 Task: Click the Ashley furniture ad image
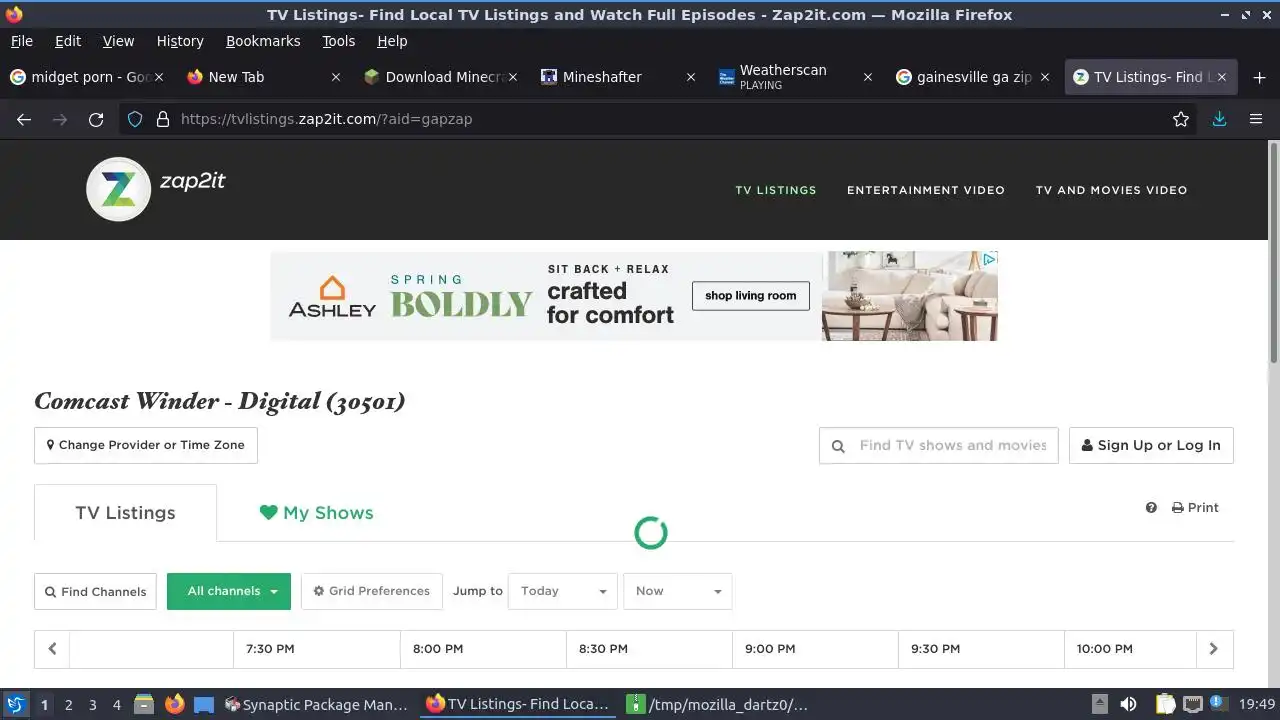(x=634, y=296)
